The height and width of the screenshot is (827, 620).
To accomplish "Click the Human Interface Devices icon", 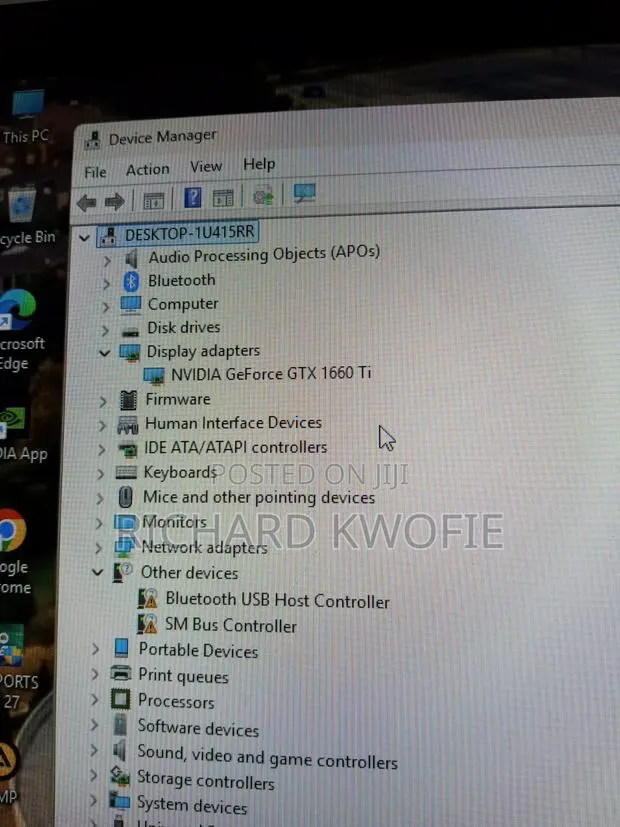I will pos(127,425).
